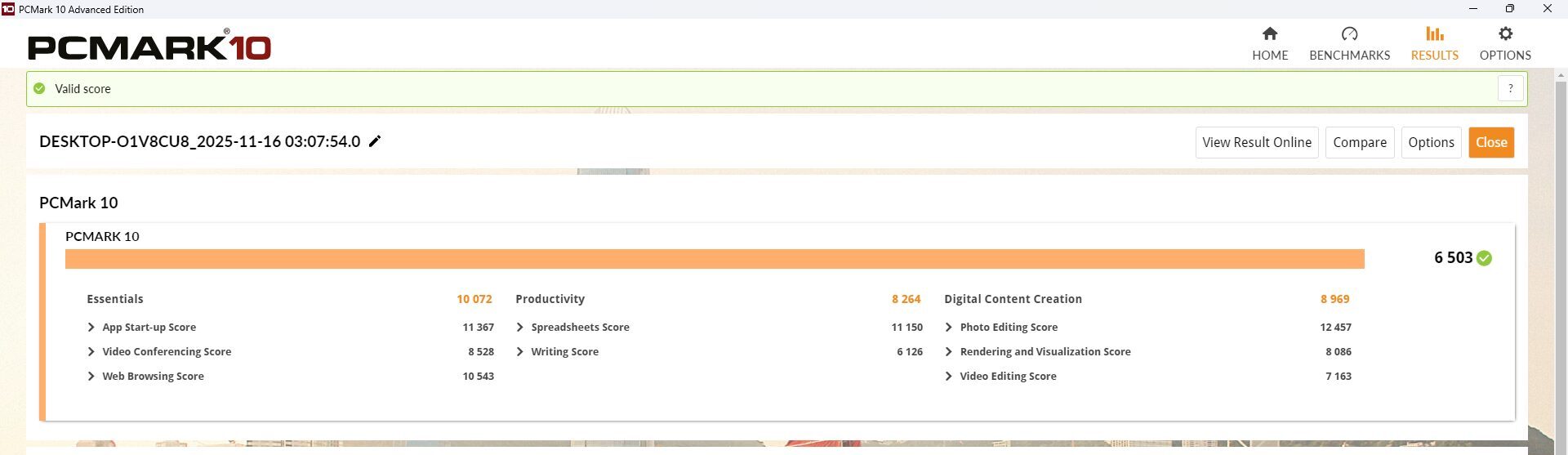Click the View Result Online button
The width and height of the screenshot is (1568, 455).
pos(1256,142)
